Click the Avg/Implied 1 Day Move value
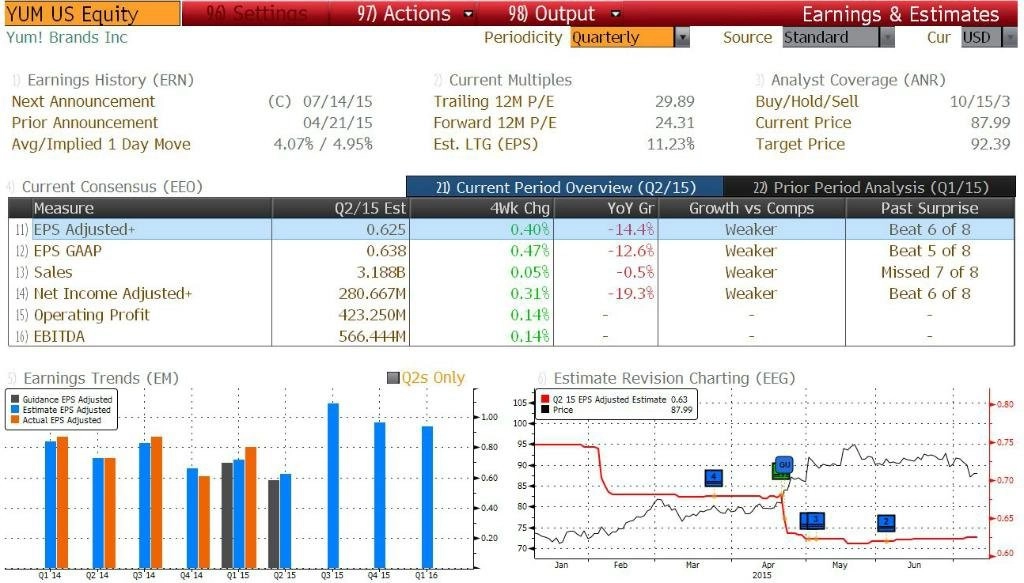Viewport: 1024px width, 583px height. (323, 144)
